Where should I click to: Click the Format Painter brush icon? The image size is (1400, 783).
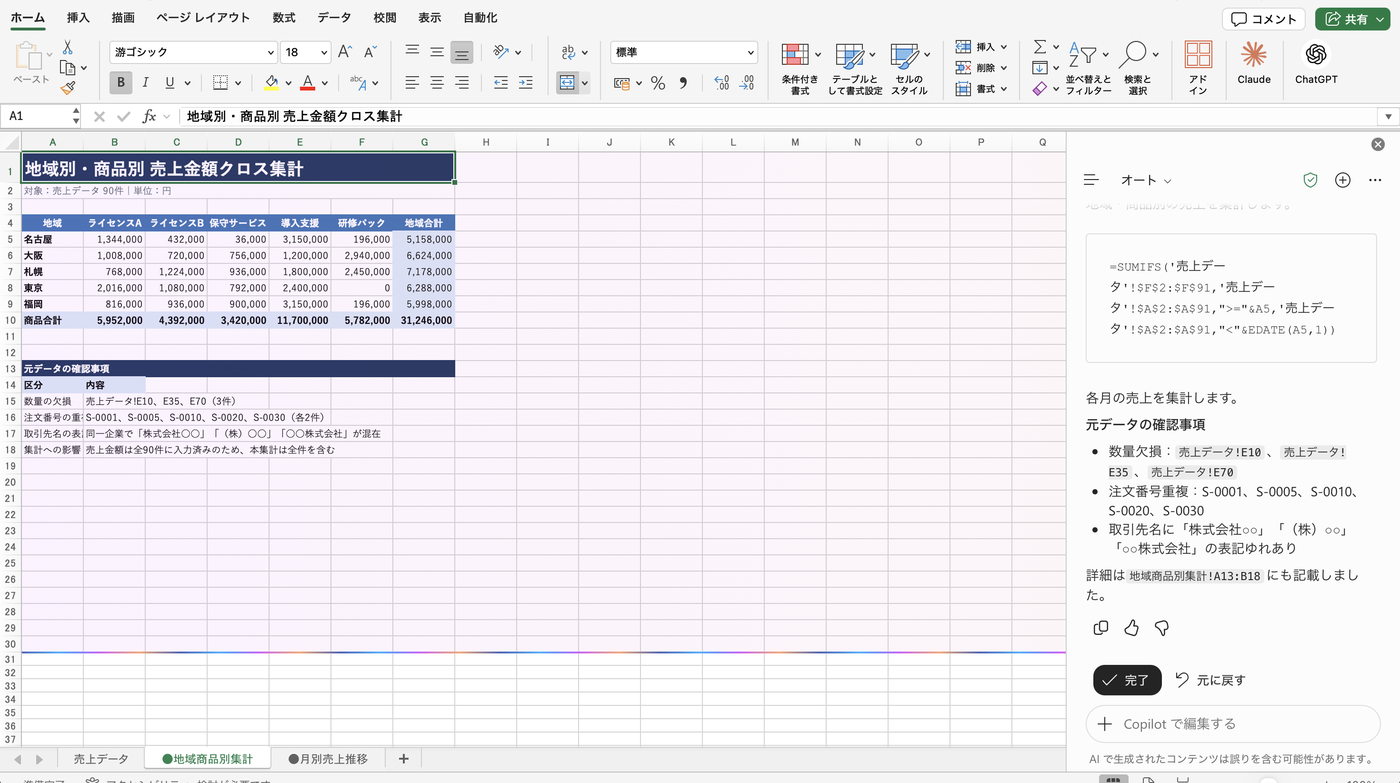68,88
